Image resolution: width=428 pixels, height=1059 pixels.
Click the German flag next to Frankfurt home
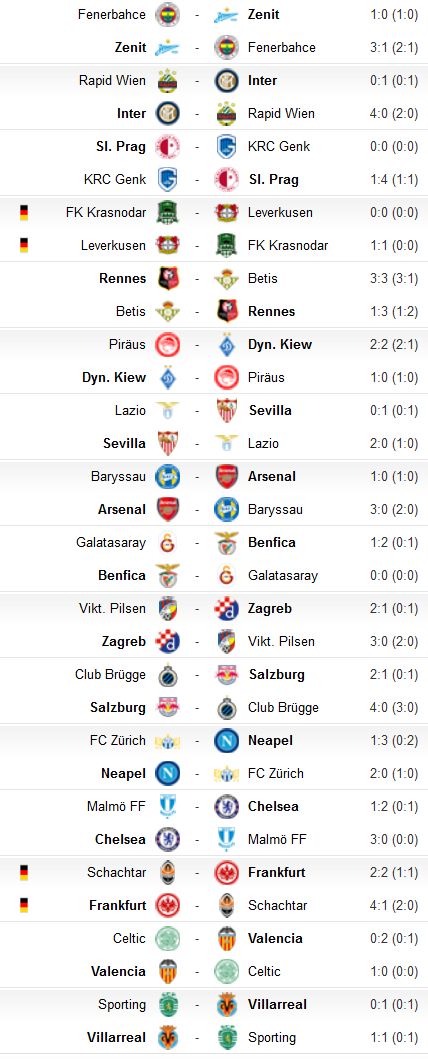pyautogui.click(x=24, y=906)
